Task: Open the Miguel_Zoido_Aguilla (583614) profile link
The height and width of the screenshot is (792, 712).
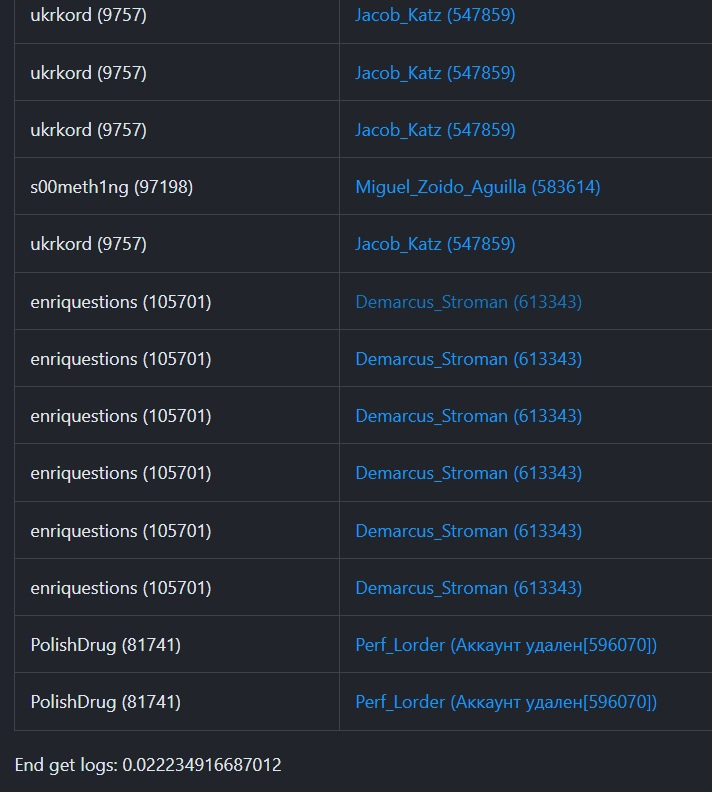Action: [477, 187]
